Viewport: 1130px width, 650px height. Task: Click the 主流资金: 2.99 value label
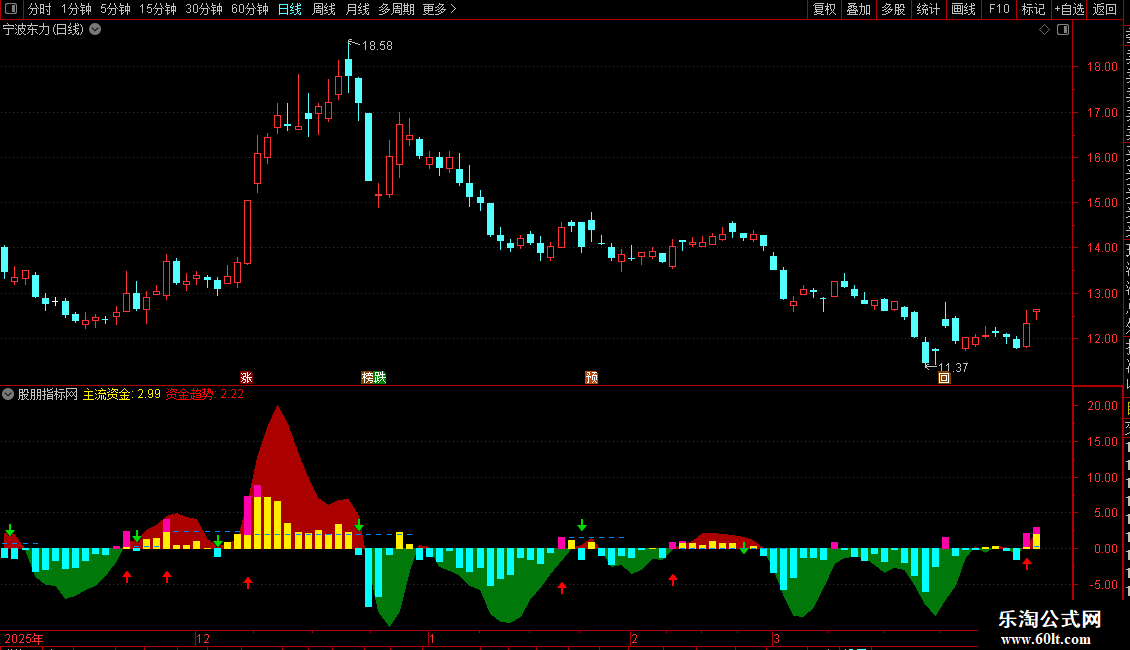122,394
